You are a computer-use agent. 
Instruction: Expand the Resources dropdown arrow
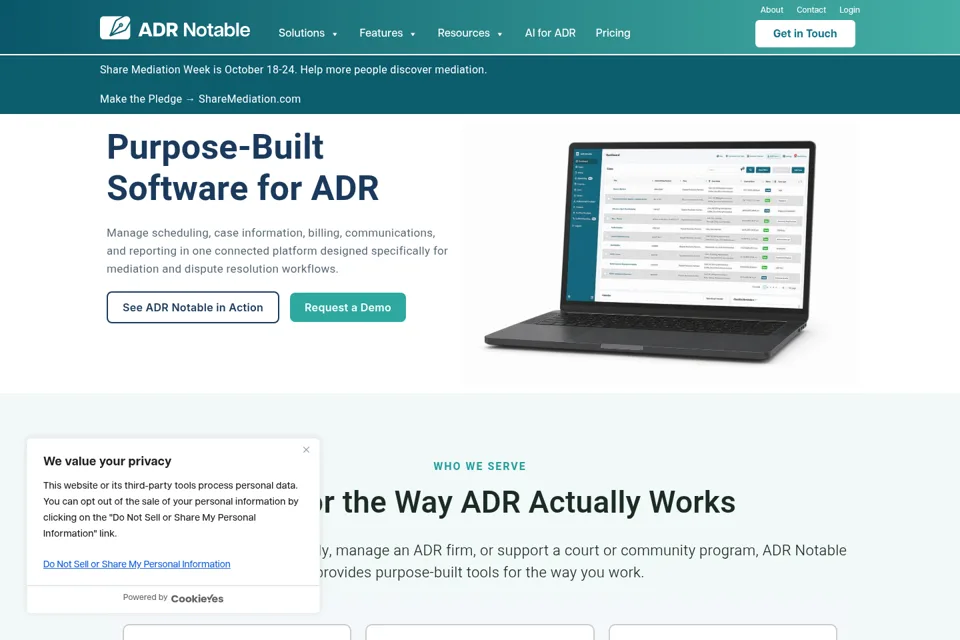pos(500,34)
